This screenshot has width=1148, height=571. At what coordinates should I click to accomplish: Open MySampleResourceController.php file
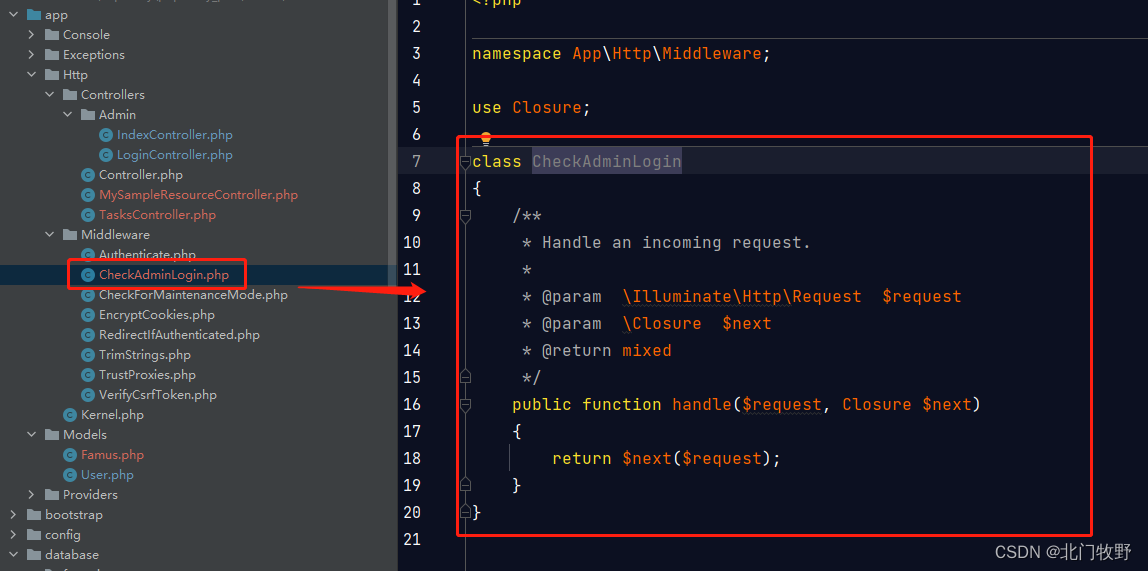(198, 195)
